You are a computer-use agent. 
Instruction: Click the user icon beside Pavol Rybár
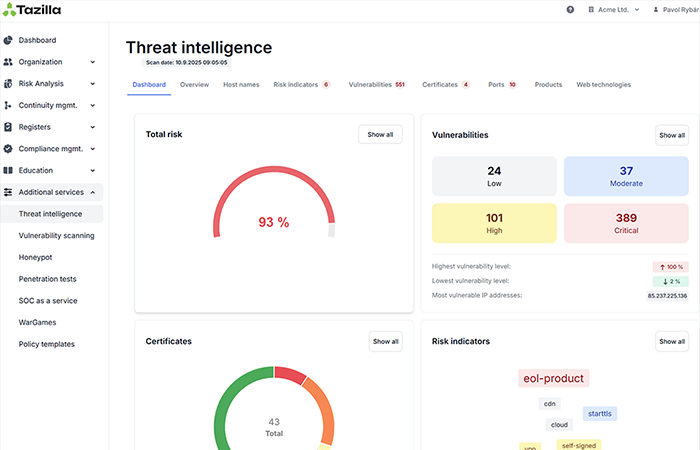click(656, 9)
